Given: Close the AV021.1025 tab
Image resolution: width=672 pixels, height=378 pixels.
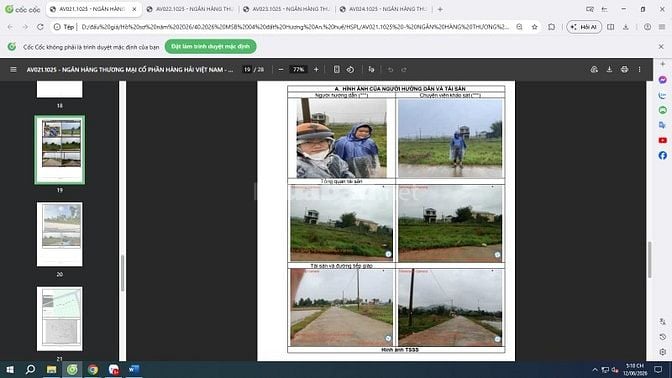Looking at the screenshot, I should pos(134,9).
